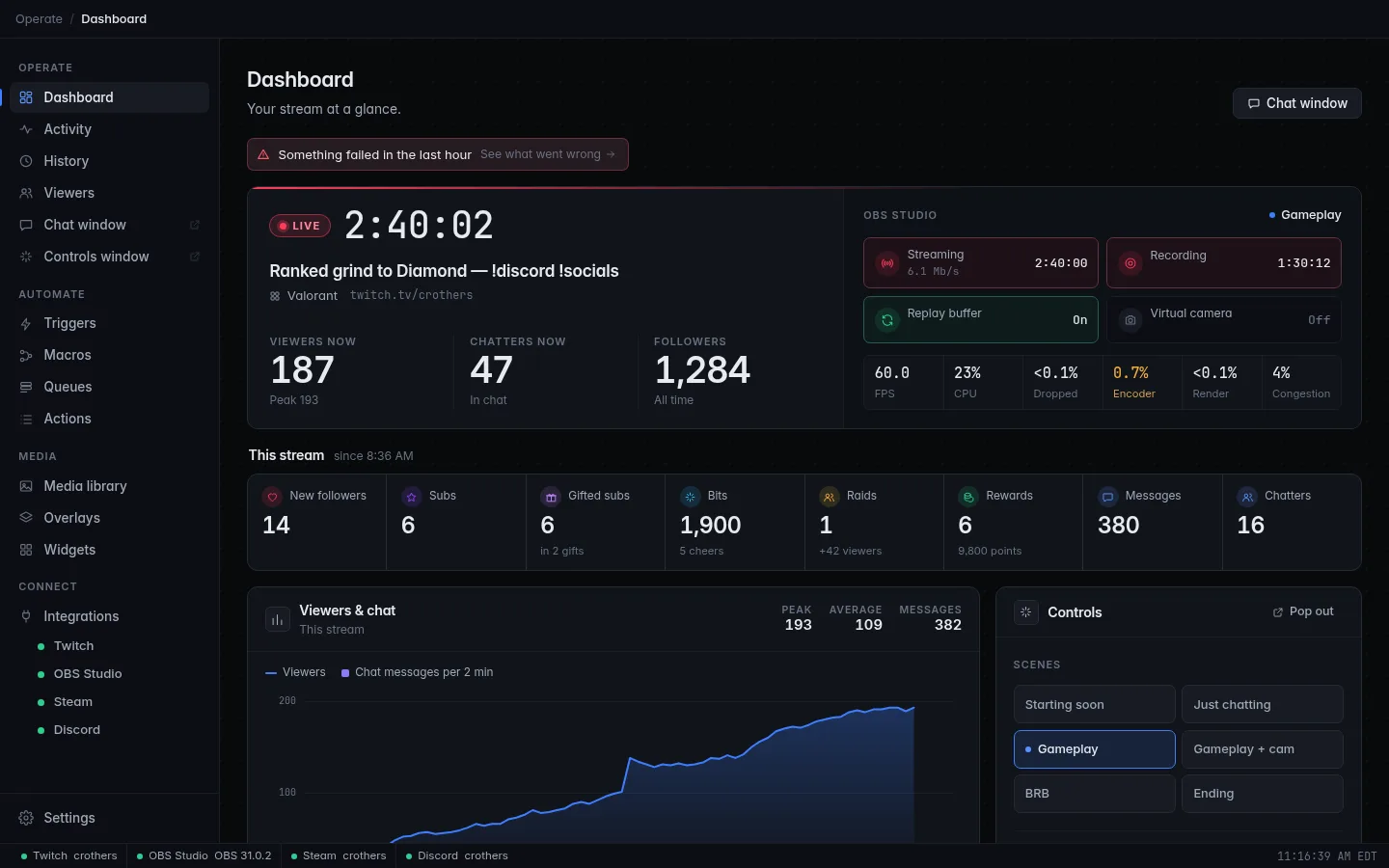Click the Twitch crothers status bar entry

point(69,855)
